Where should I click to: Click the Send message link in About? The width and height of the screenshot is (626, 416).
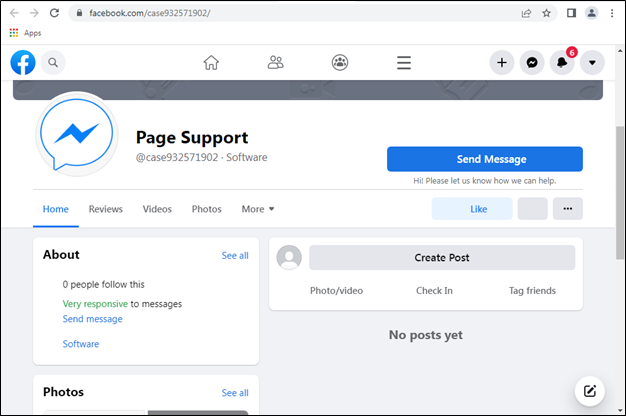pos(93,319)
